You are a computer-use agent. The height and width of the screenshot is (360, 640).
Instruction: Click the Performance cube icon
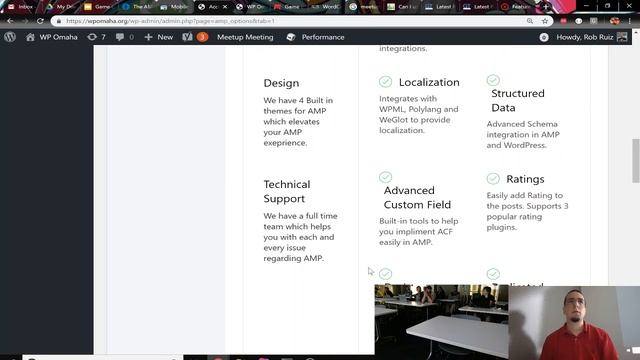click(x=291, y=37)
